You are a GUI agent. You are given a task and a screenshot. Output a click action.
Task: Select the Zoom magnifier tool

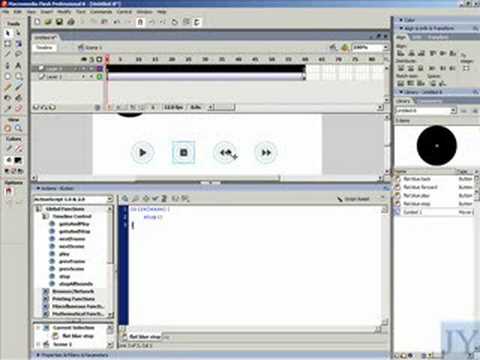[18, 128]
